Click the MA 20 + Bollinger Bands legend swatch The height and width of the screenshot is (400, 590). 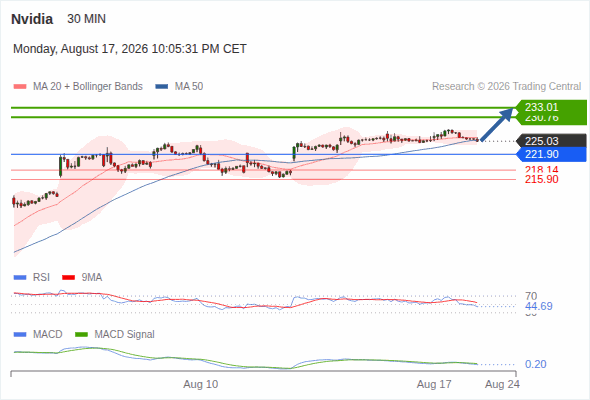pyautogui.click(x=20, y=87)
